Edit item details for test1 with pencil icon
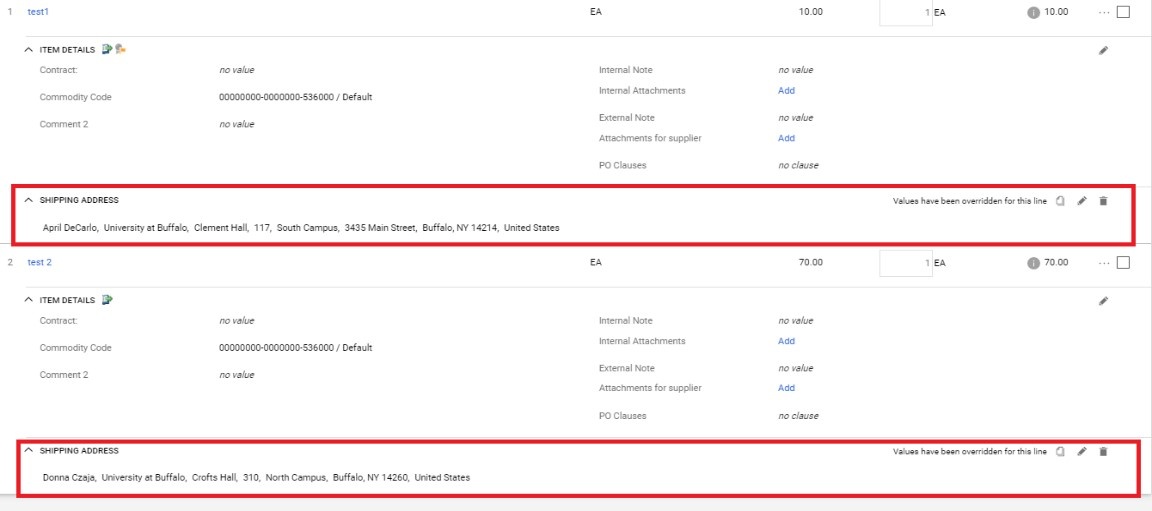 1103,50
